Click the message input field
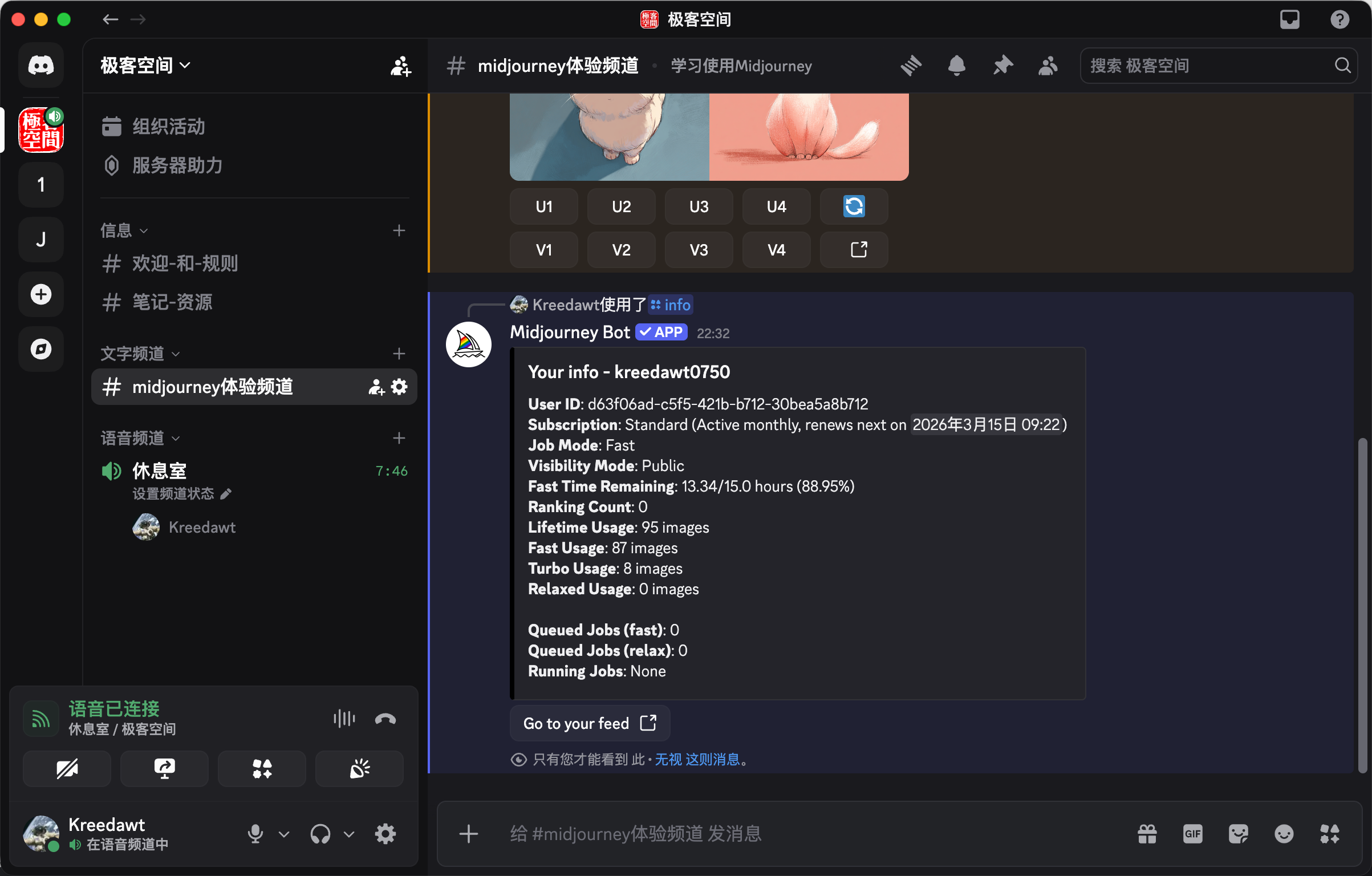The image size is (1372, 876). pyautogui.click(x=798, y=834)
